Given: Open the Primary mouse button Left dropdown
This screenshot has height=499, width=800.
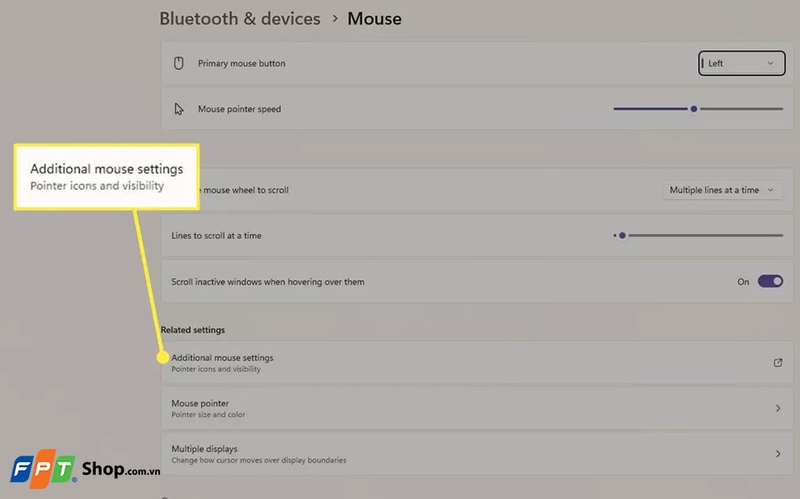Looking at the screenshot, I should point(741,63).
